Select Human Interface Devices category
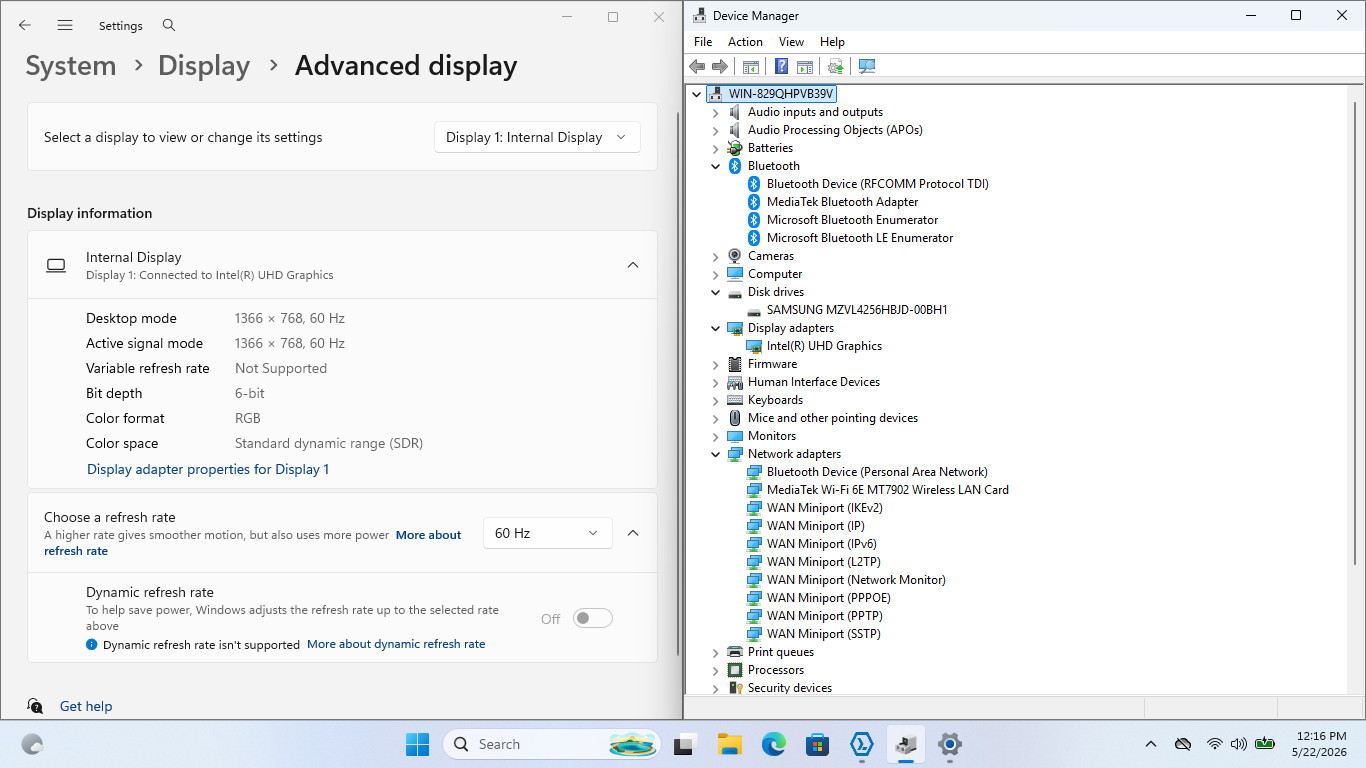Image resolution: width=1366 pixels, height=768 pixels. (x=814, y=382)
